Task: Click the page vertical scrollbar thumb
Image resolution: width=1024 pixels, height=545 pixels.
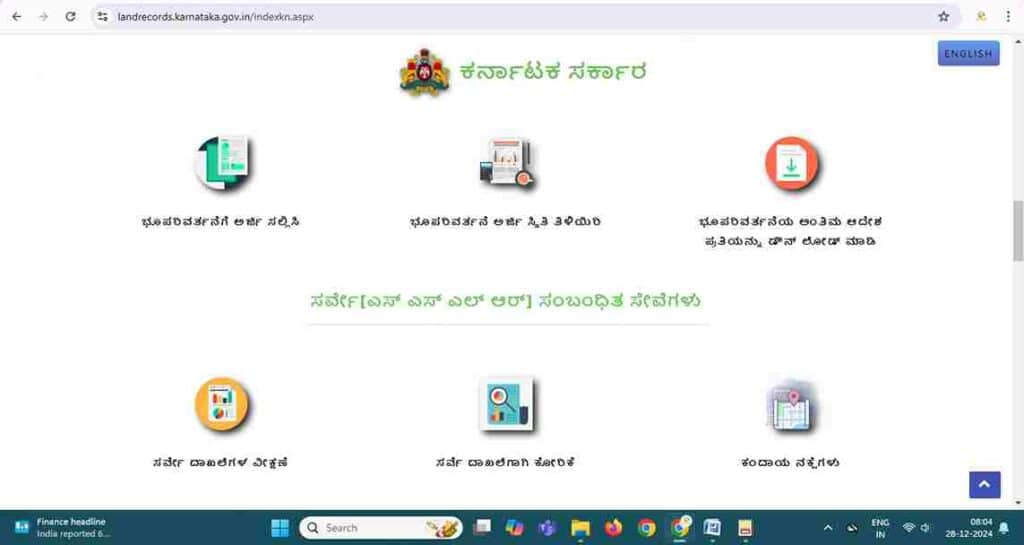Action: 1018,230
